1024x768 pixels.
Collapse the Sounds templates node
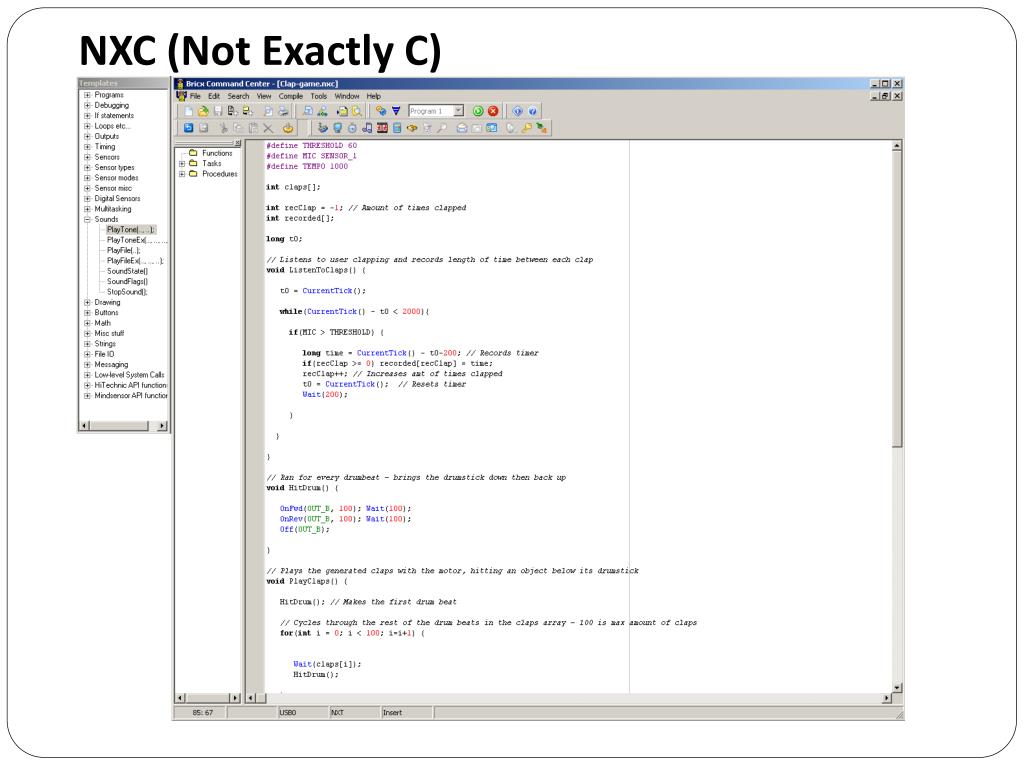click(x=88, y=219)
